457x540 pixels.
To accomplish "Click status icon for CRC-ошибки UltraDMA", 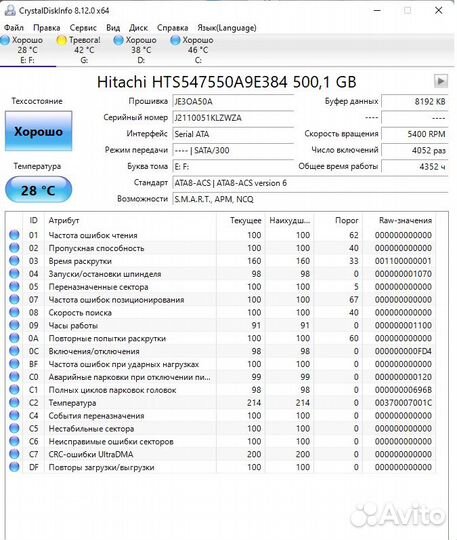I will (x=14, y=454).
